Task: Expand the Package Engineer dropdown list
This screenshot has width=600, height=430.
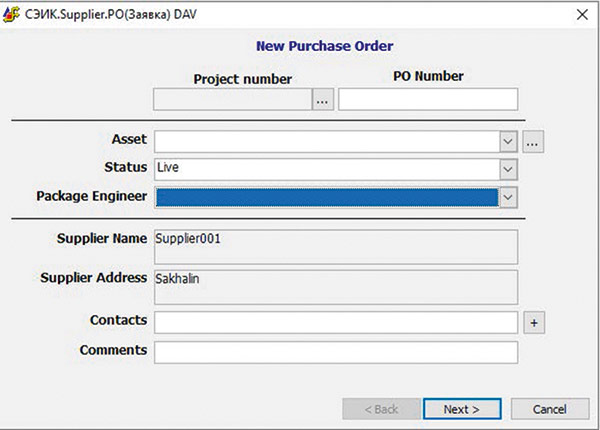Action: coord(508,197)
